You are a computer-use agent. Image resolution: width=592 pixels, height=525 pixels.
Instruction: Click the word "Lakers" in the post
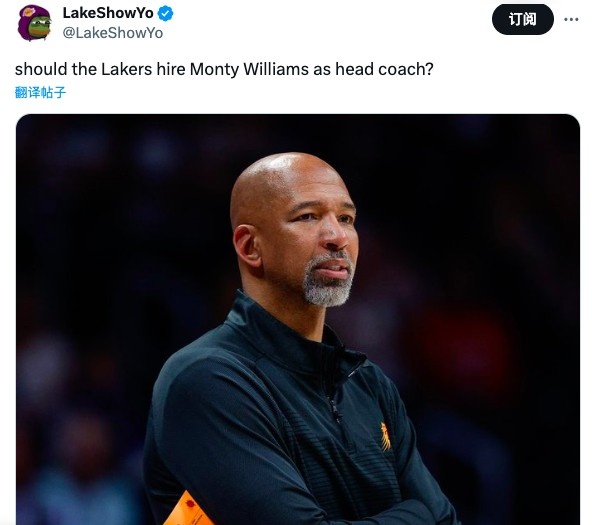[126, 69]
